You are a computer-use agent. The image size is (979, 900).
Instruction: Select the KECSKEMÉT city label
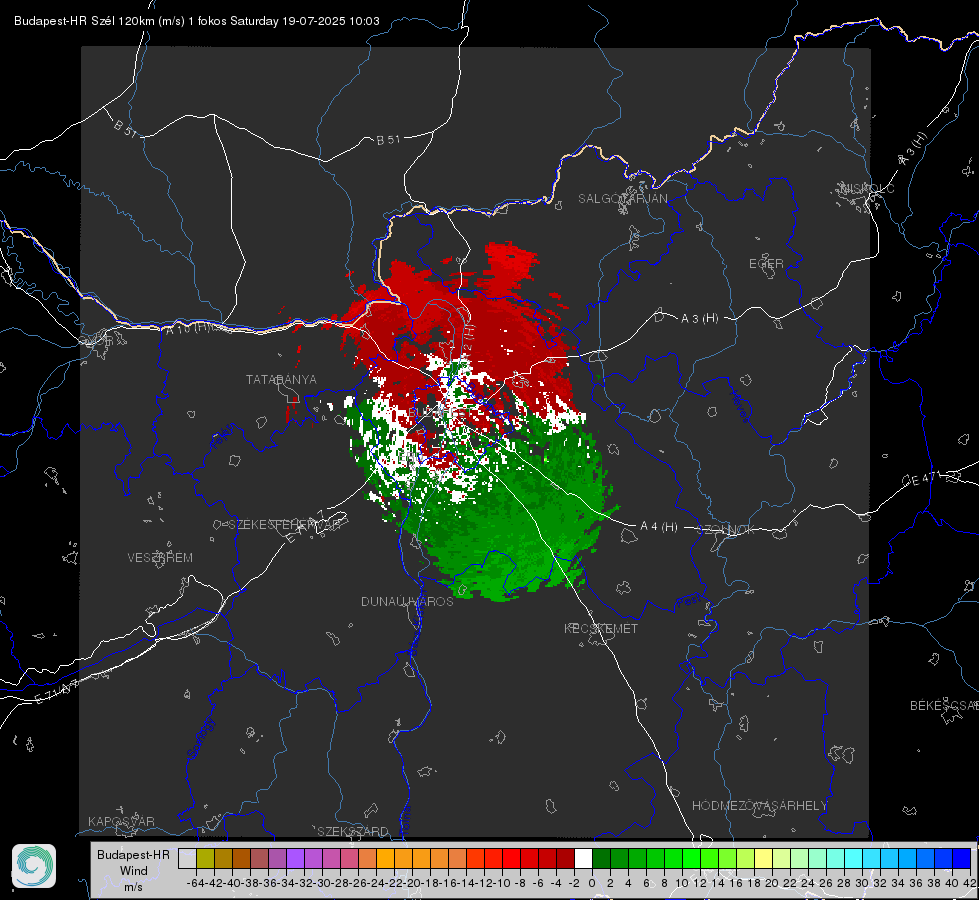tap(601, 628)
